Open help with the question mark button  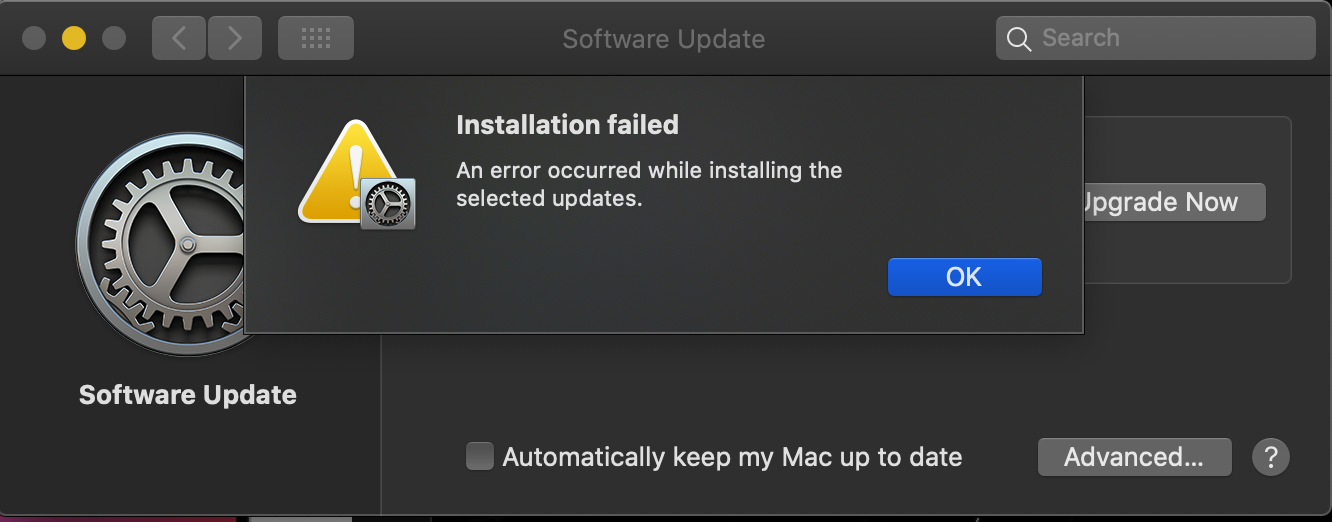[1271, 457]
